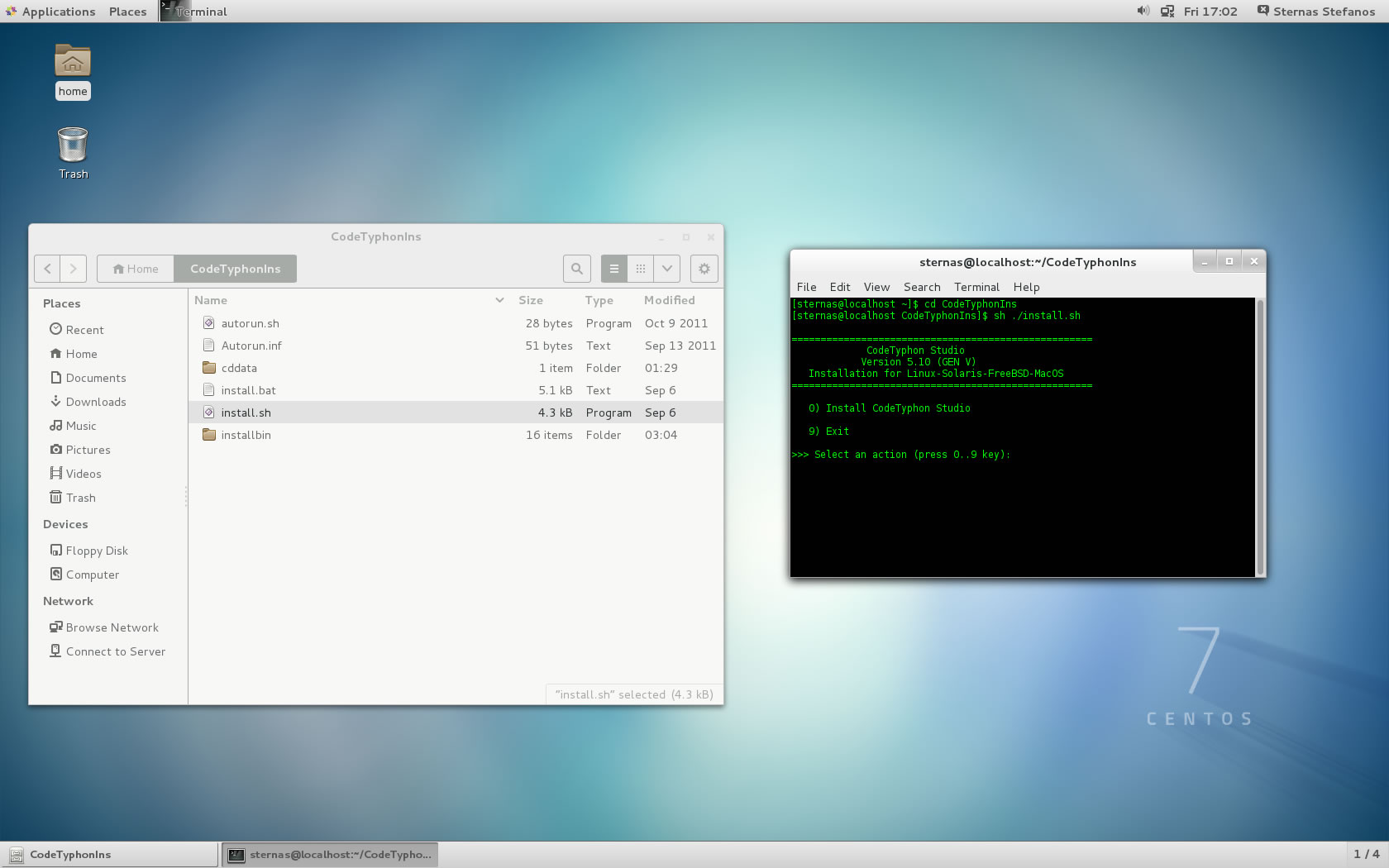Sort files by Size column
1389x868 pixels.
pos(531,300)
